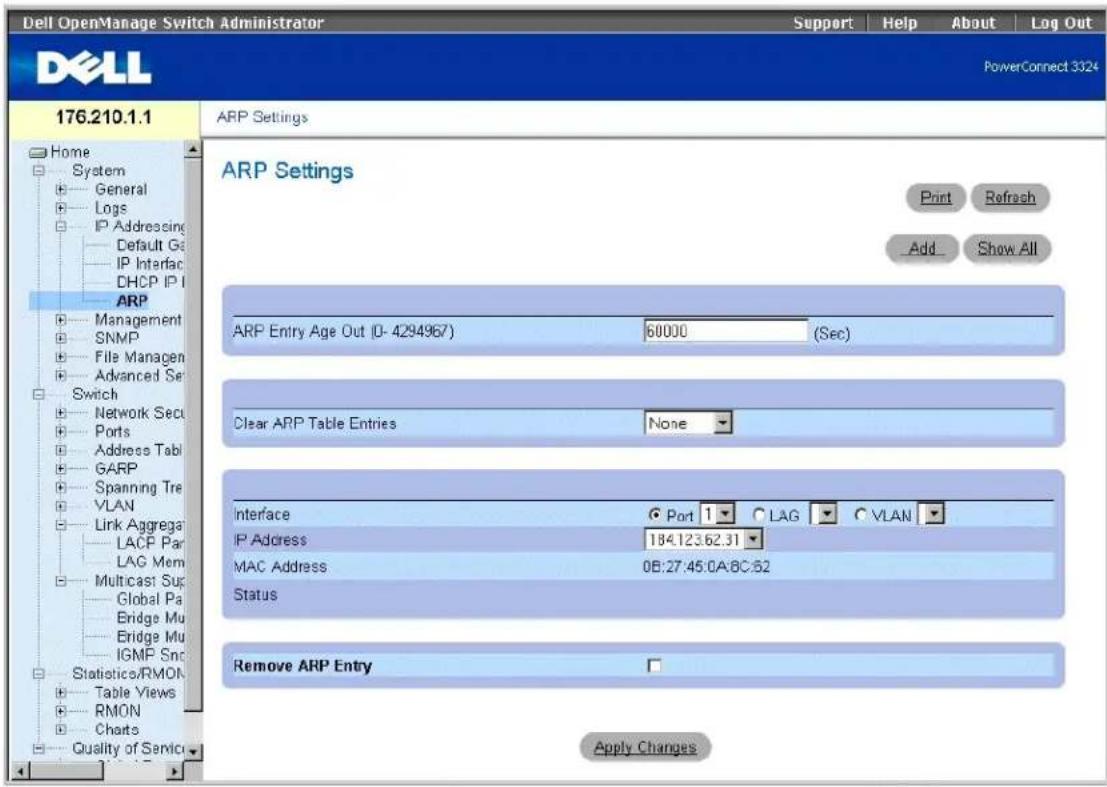Click the Add button
This screenshot has height=787, width=1107.
(922, 248)
